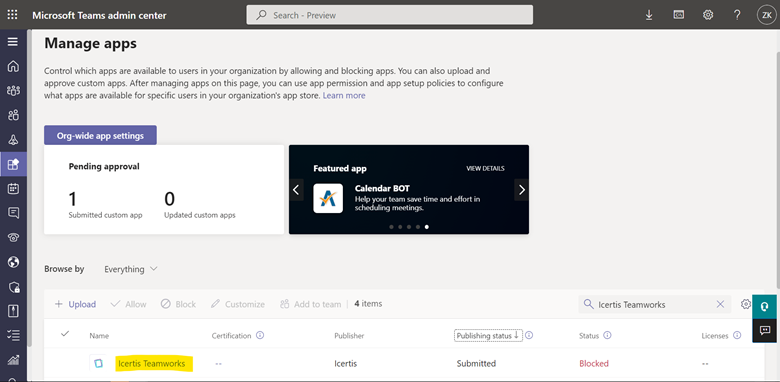Click the Licenses column header
The width and height of the screenshot is (780, 382).
click(715, 336)
